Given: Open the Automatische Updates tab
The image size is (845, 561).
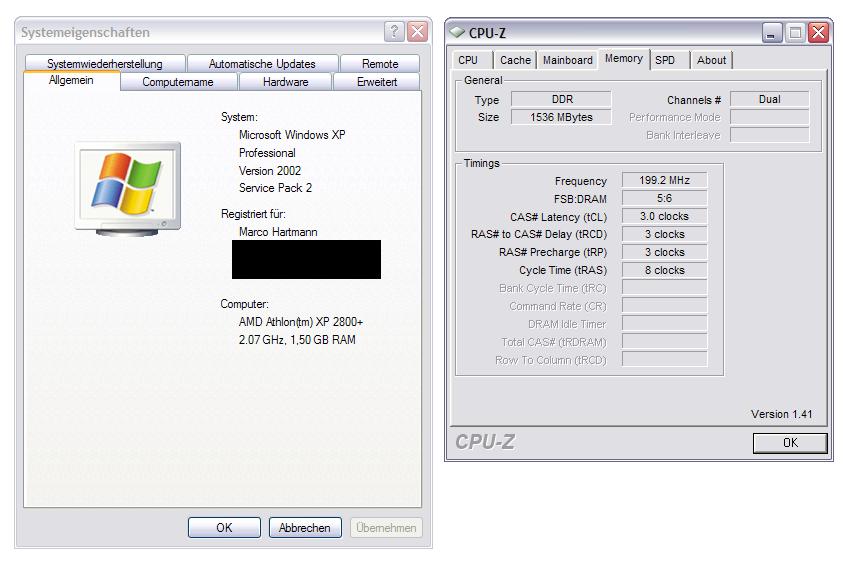Looking at the screenshot, I should click(262, 64).
